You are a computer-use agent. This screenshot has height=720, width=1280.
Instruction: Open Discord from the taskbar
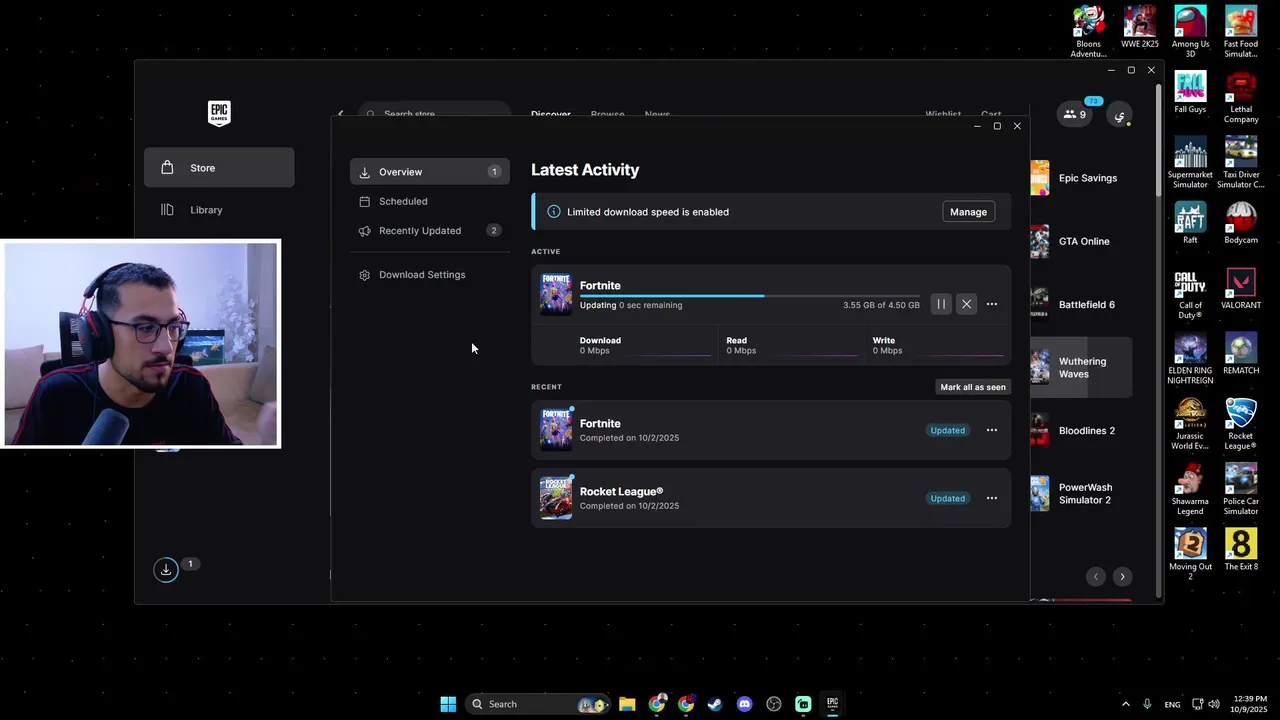point(744,704)
